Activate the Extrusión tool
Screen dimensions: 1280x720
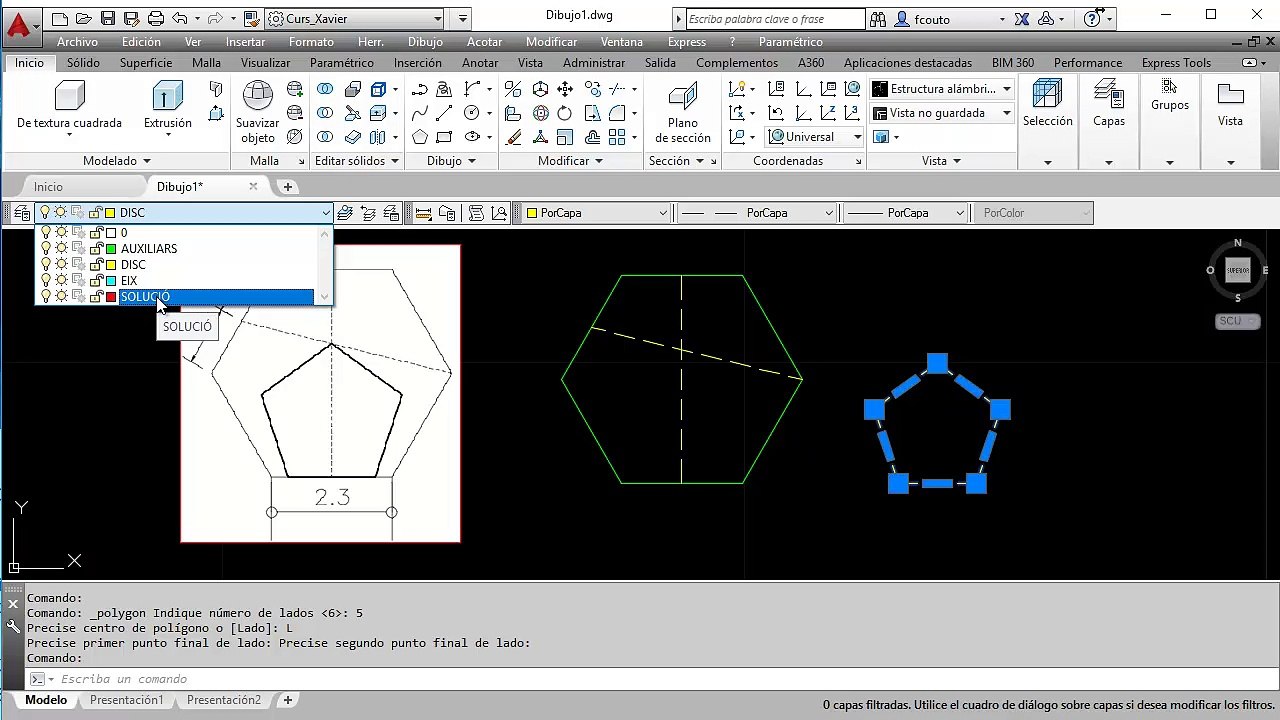coord(167,105)
